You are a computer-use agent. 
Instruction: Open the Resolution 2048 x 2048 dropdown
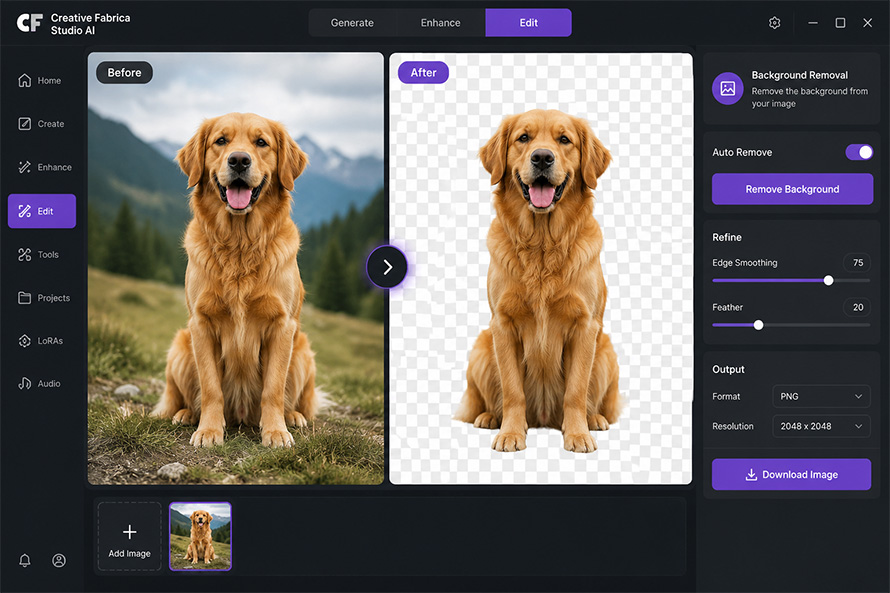point(821,426)
